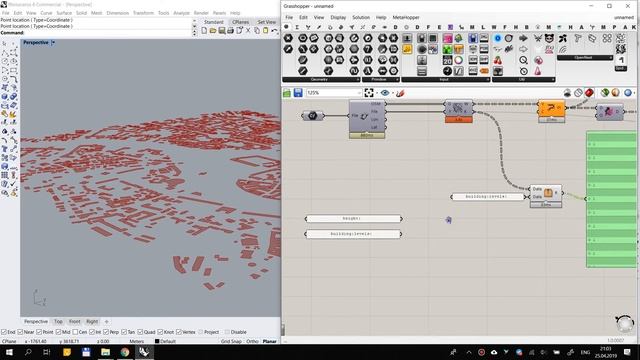Click the clock icon in Input panel
640x360 pixels.
[x=447, y=71]
